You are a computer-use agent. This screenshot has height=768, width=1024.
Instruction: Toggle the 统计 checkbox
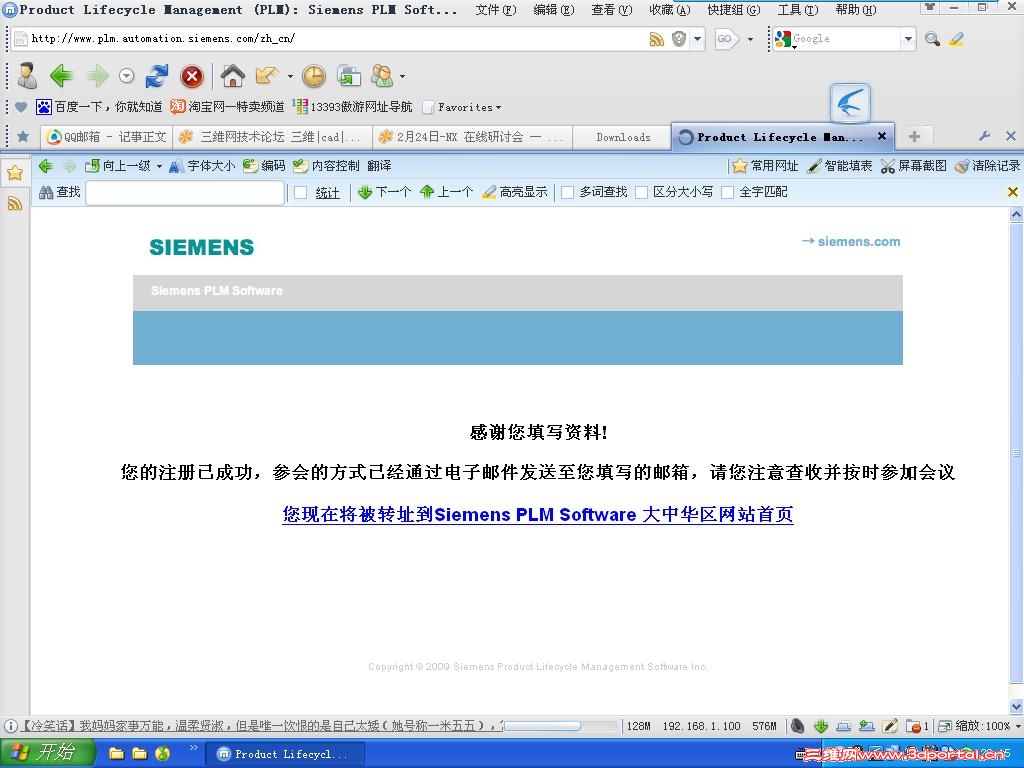pyautogui.click(x=300, y=192)
